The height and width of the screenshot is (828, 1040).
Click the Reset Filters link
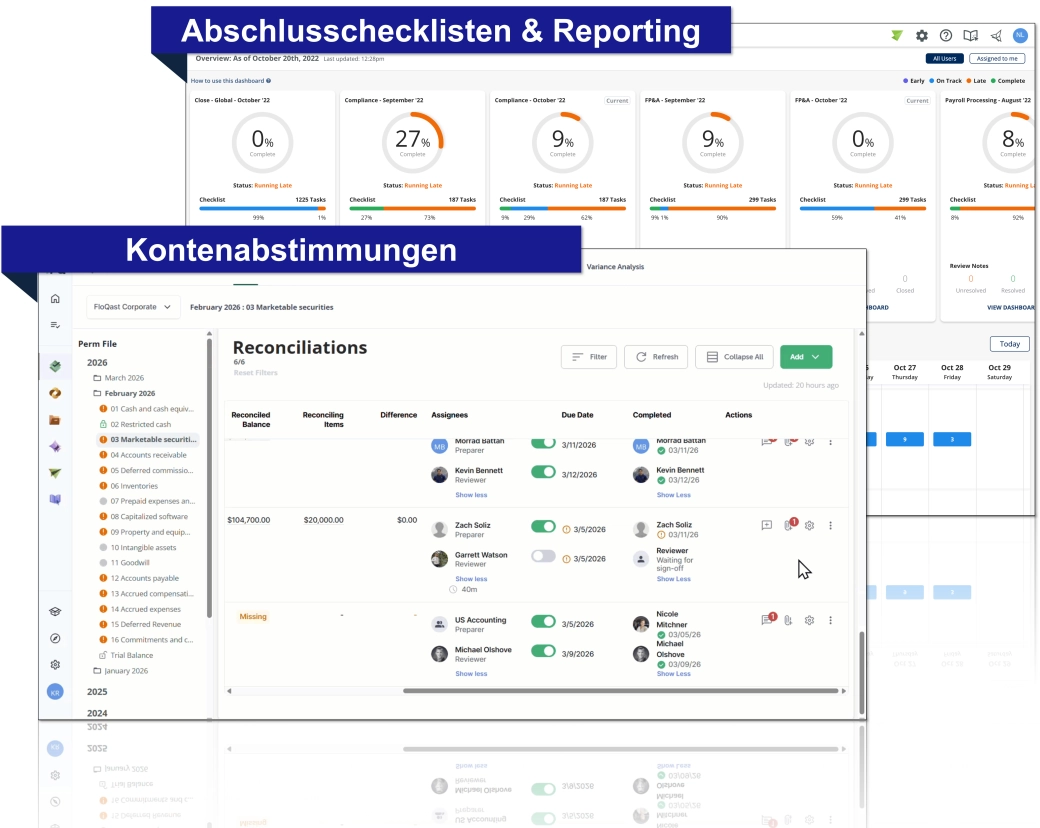[x=255, y=373]
